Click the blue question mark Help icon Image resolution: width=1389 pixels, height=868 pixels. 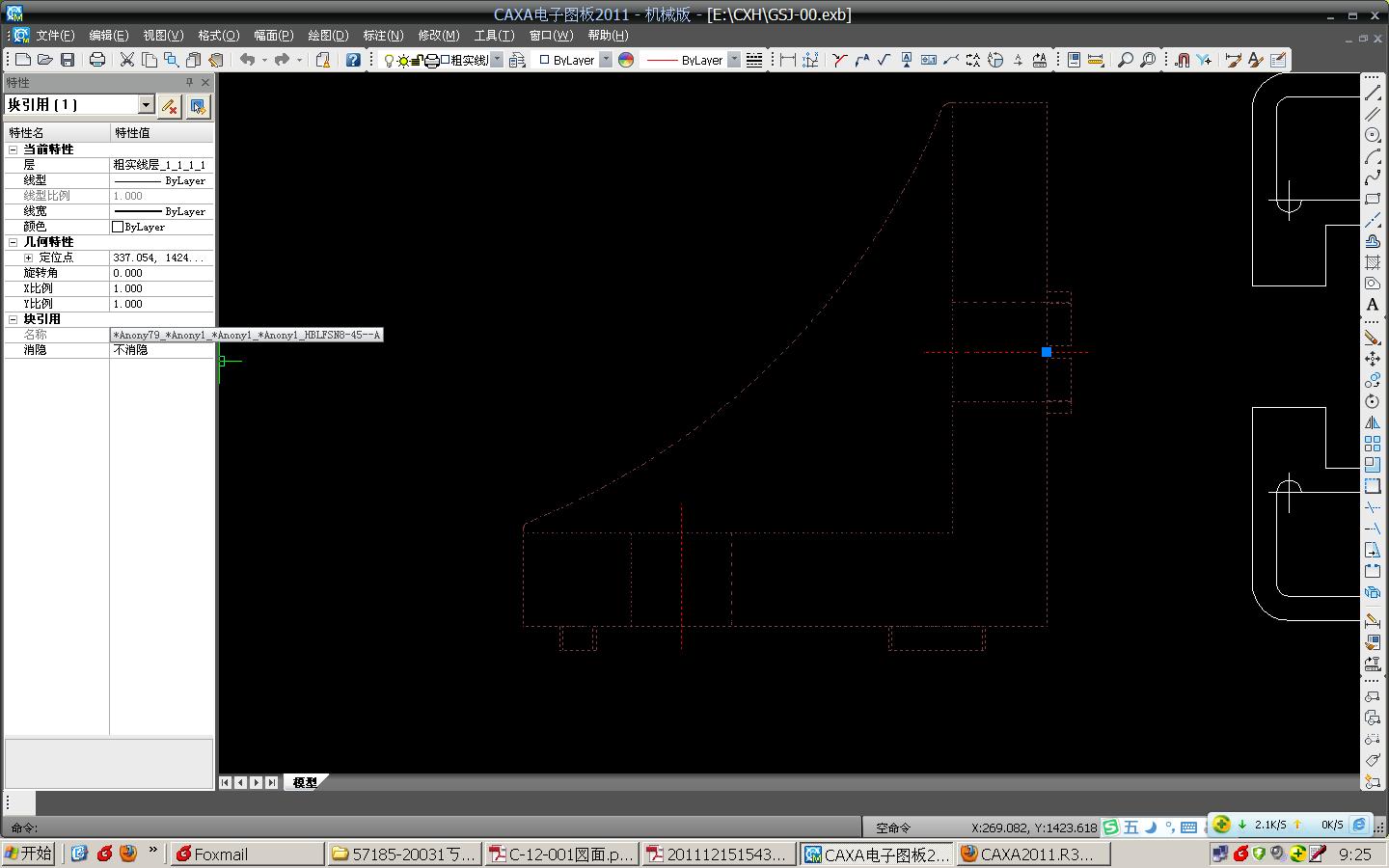[x=353, y=60]
